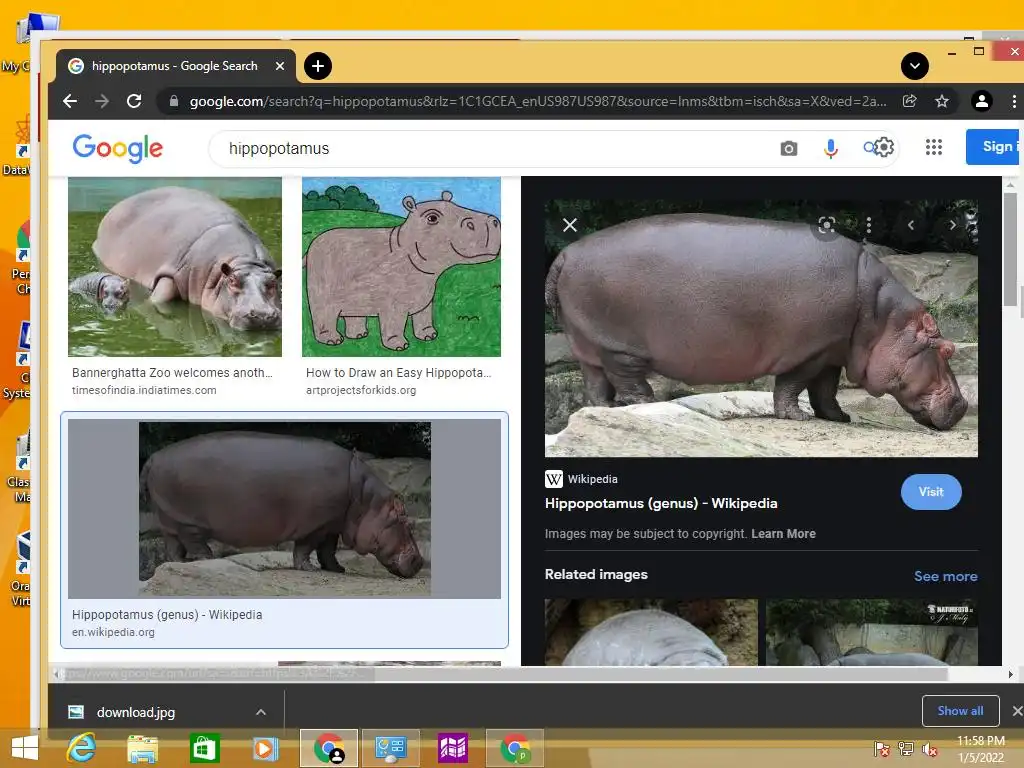Click the address bar URL
Viewport: 1024px width, 768px height.
pos(537,101)
